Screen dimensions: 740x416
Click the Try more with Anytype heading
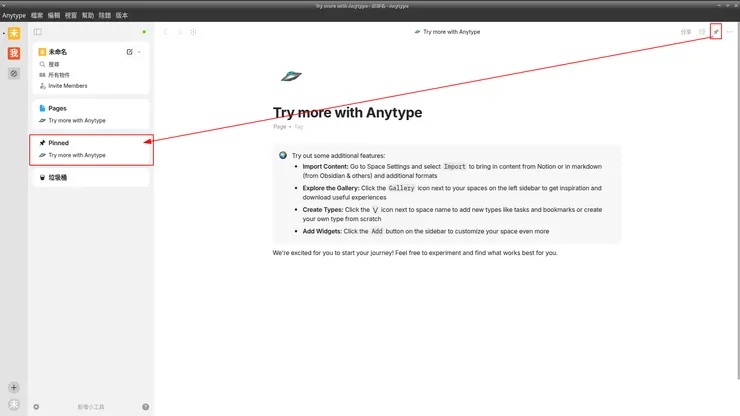(x=347, y=112)
